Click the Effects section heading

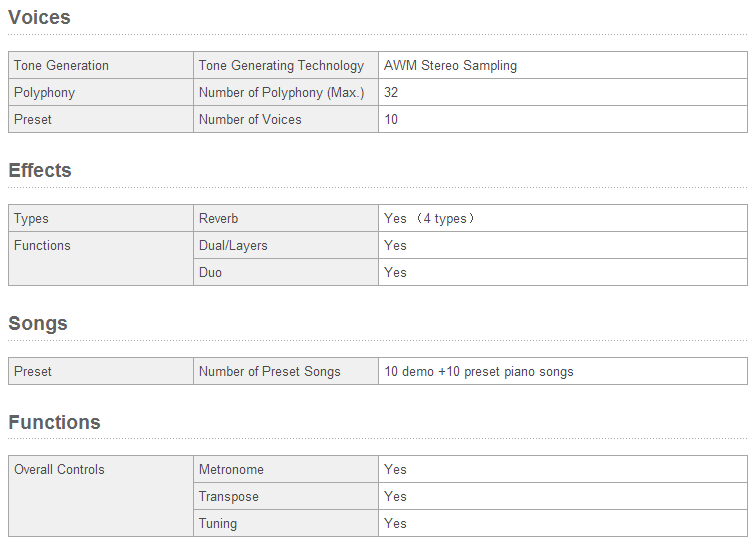tap(40, 170)
